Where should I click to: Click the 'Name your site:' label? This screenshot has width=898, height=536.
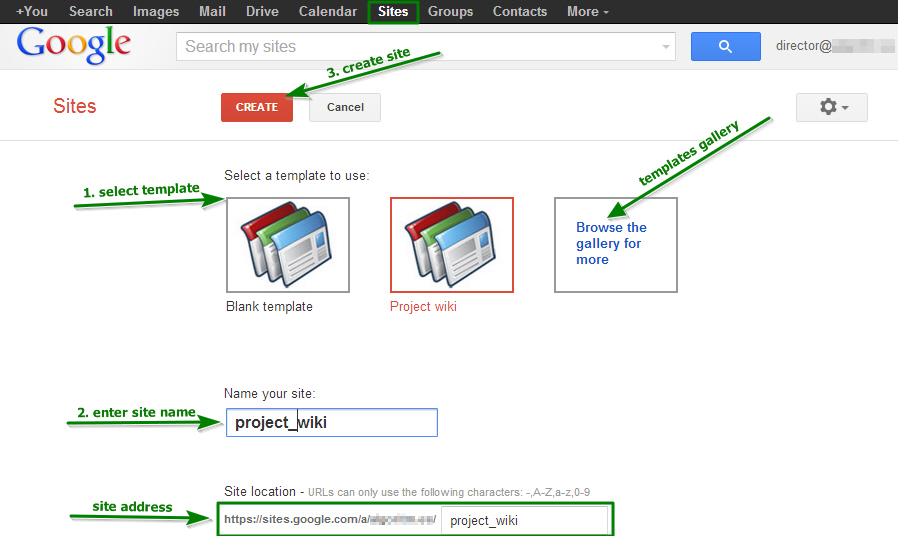tap(270, 393)
